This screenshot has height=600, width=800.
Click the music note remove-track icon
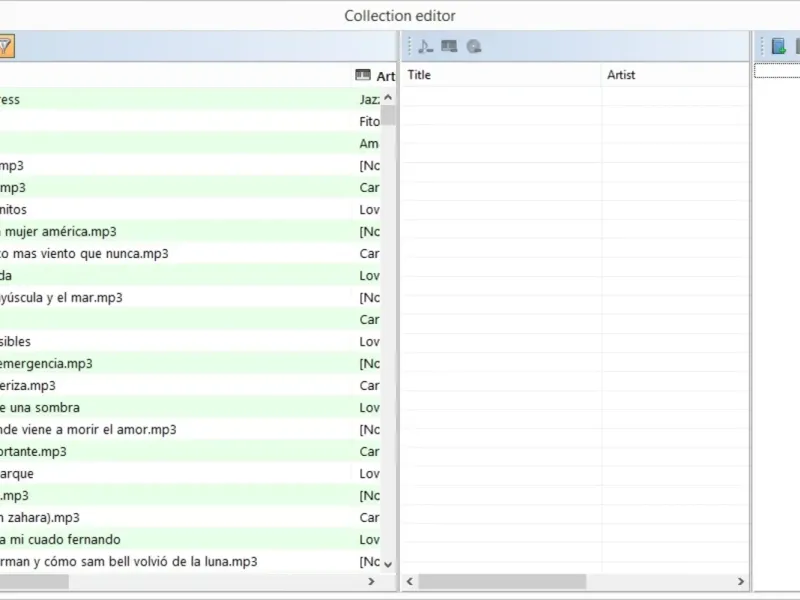tap(425, 46)
